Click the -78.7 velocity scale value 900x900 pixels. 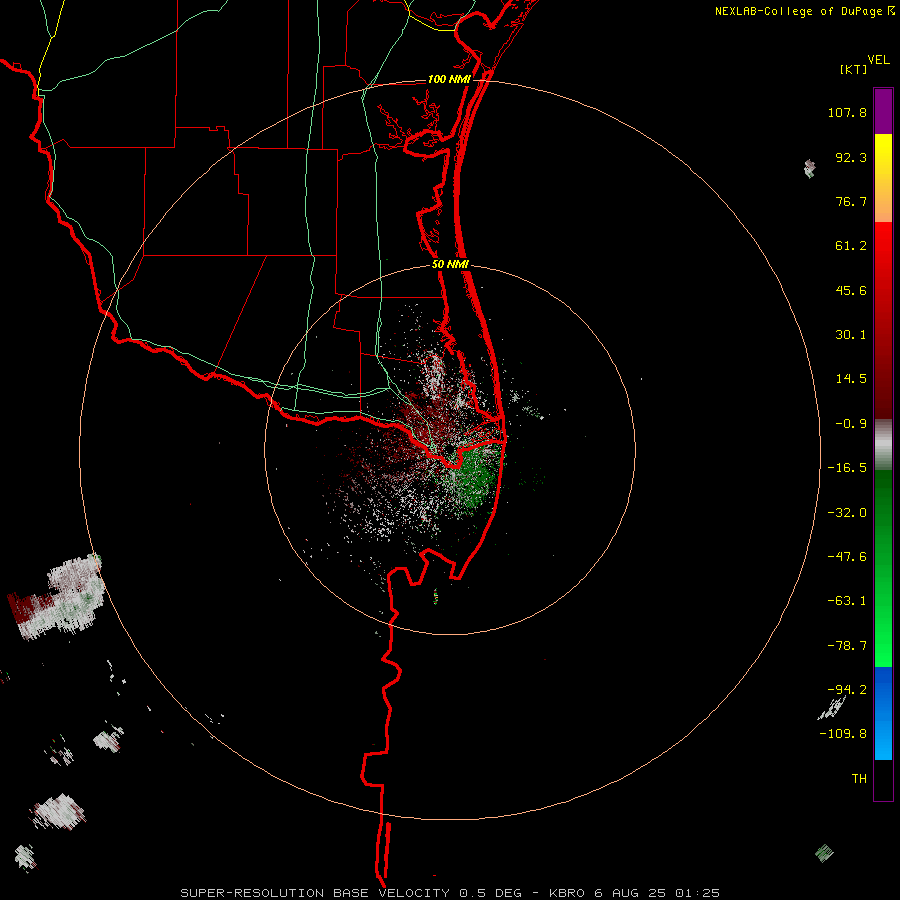847,646
